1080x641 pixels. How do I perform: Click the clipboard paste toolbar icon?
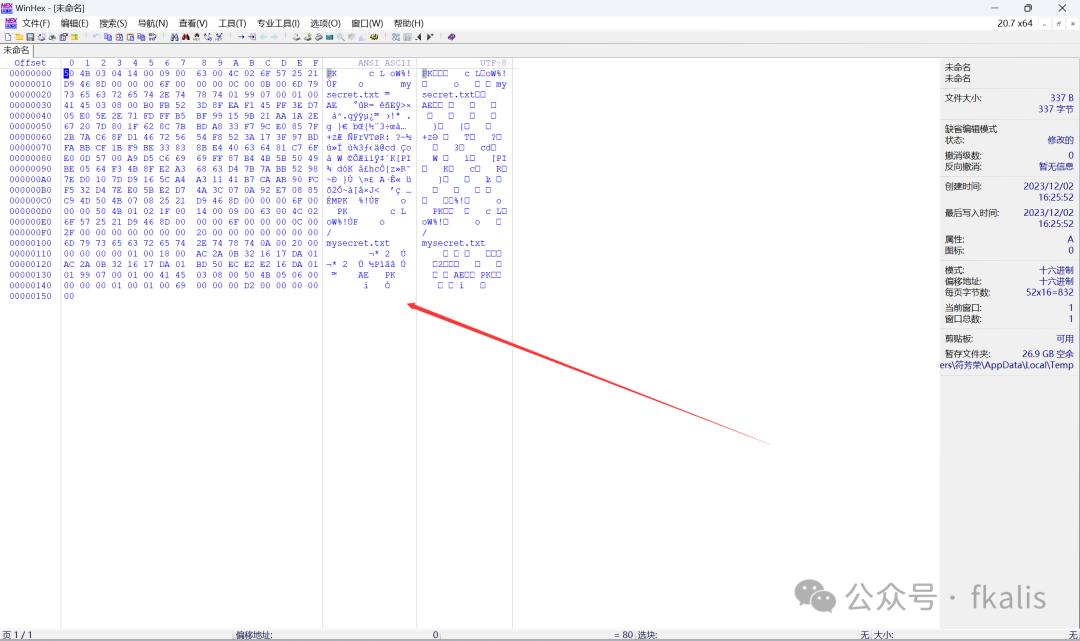130,37
